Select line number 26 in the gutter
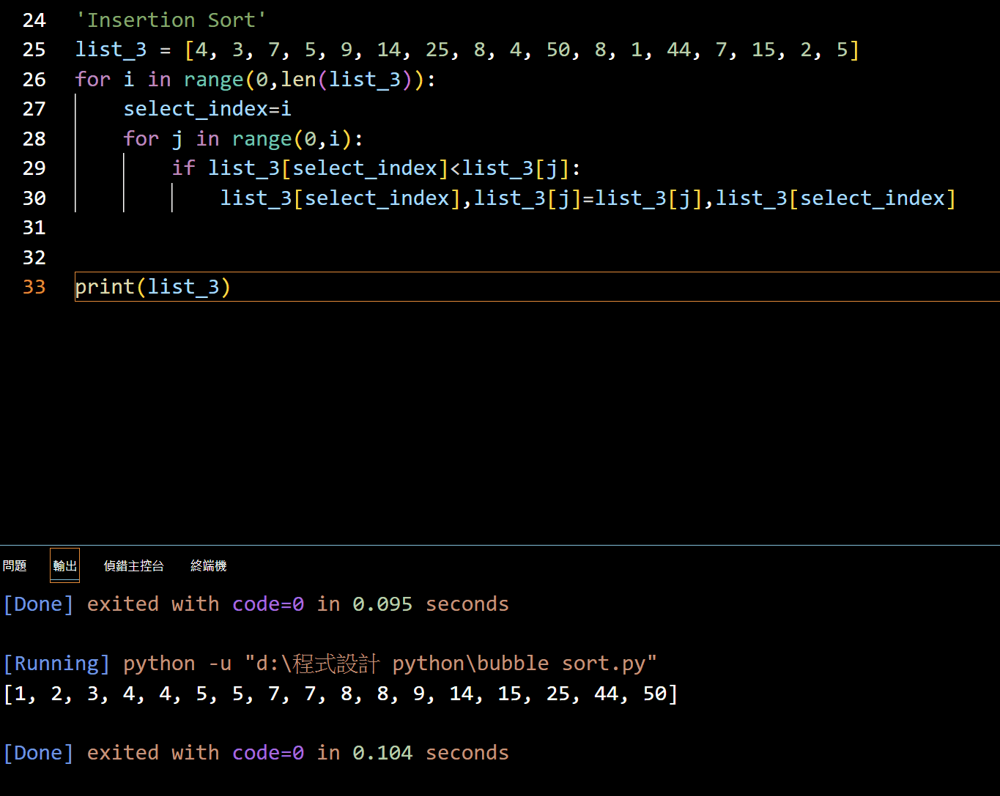 (34, 79)
